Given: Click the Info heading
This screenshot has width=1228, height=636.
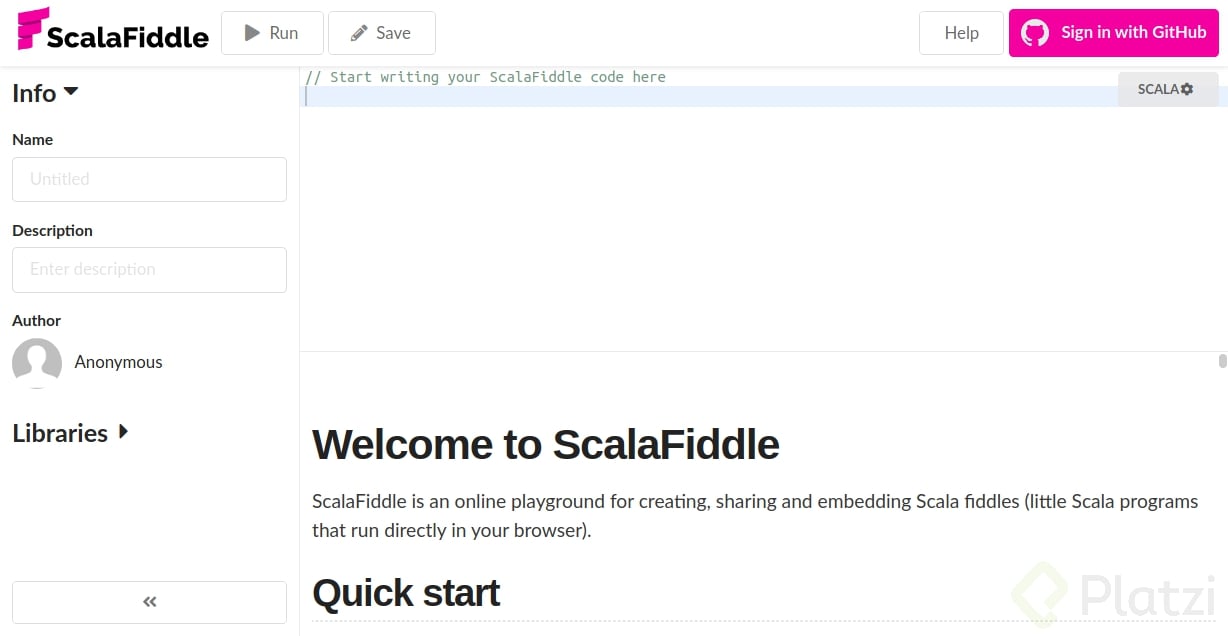Looking at the screenshot, I should tap(34, 93).
